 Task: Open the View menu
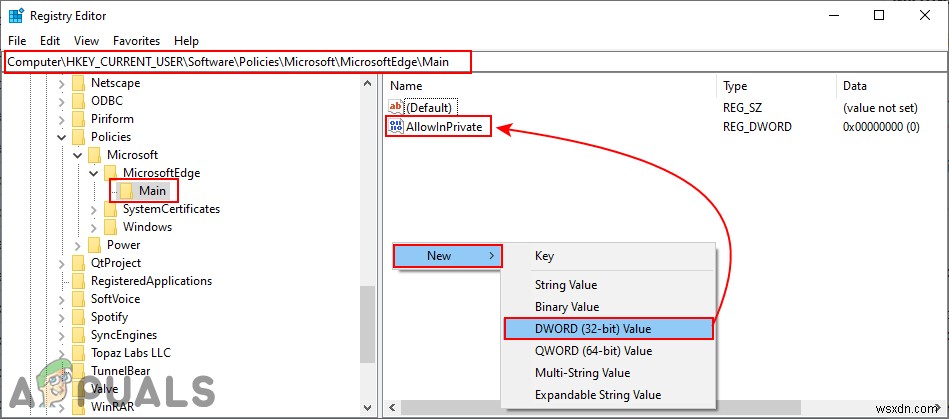pos(86,41)
